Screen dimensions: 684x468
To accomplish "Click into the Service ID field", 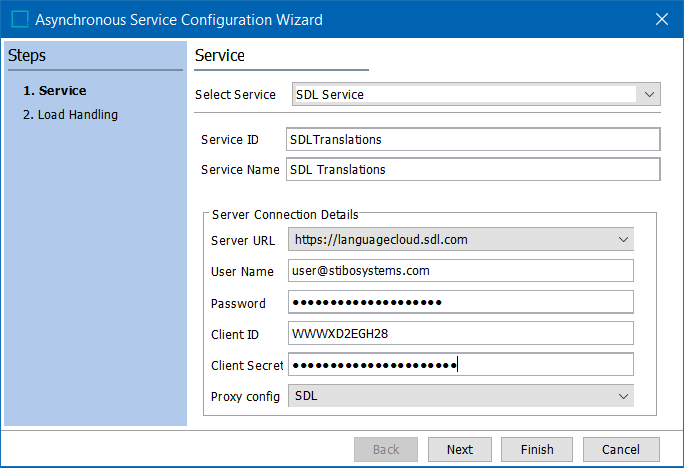I will coord(472,140).
